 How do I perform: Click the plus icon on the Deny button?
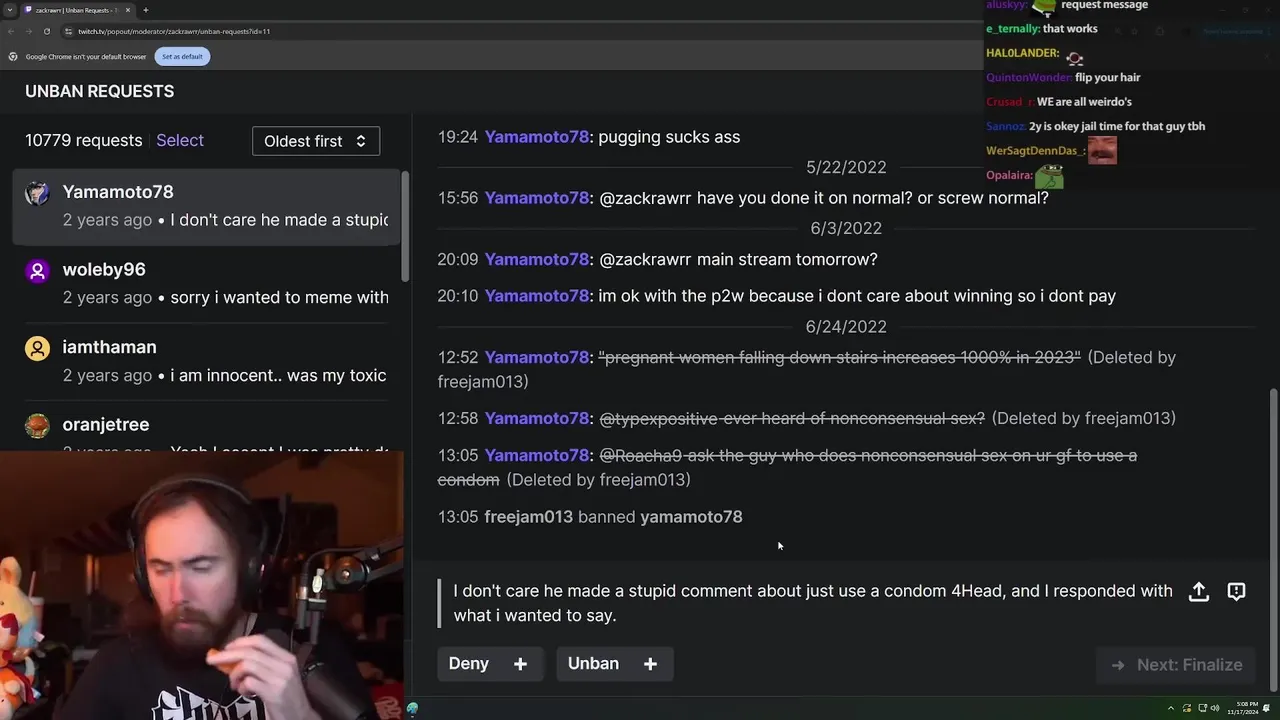[x=520, y=664]
